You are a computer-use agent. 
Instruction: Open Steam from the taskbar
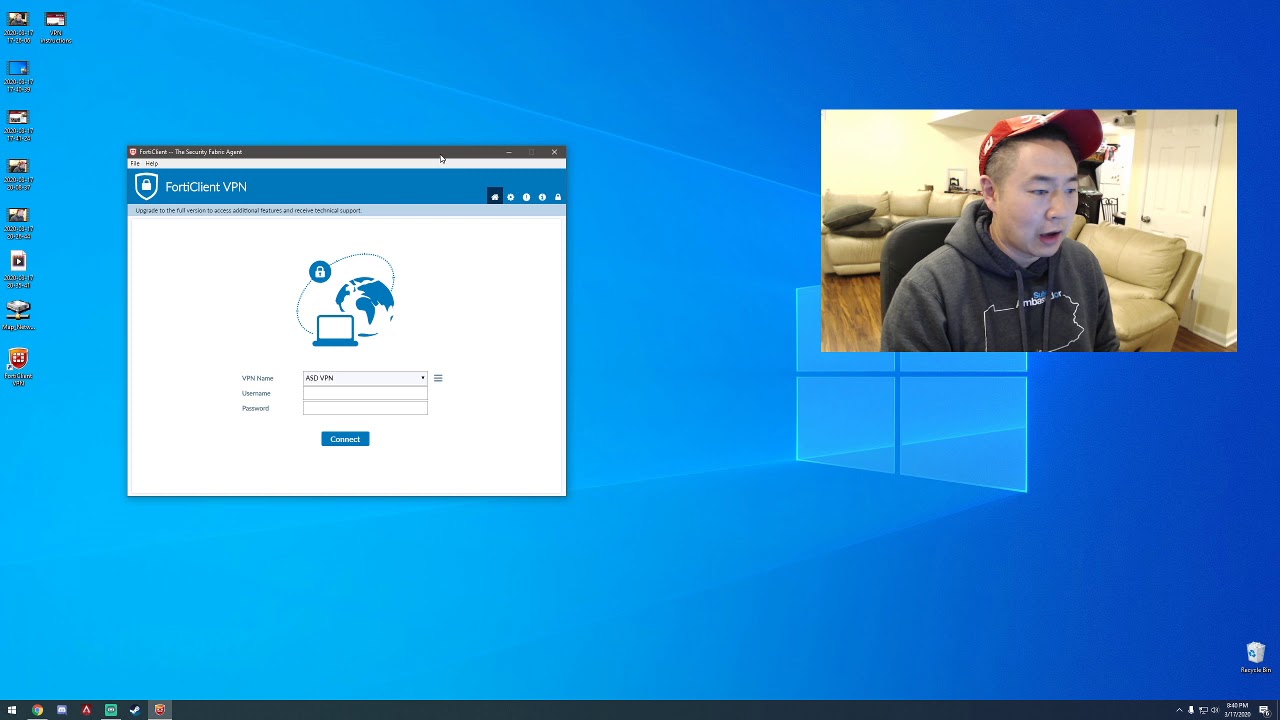pyautogui.click(x=135, y=710)
